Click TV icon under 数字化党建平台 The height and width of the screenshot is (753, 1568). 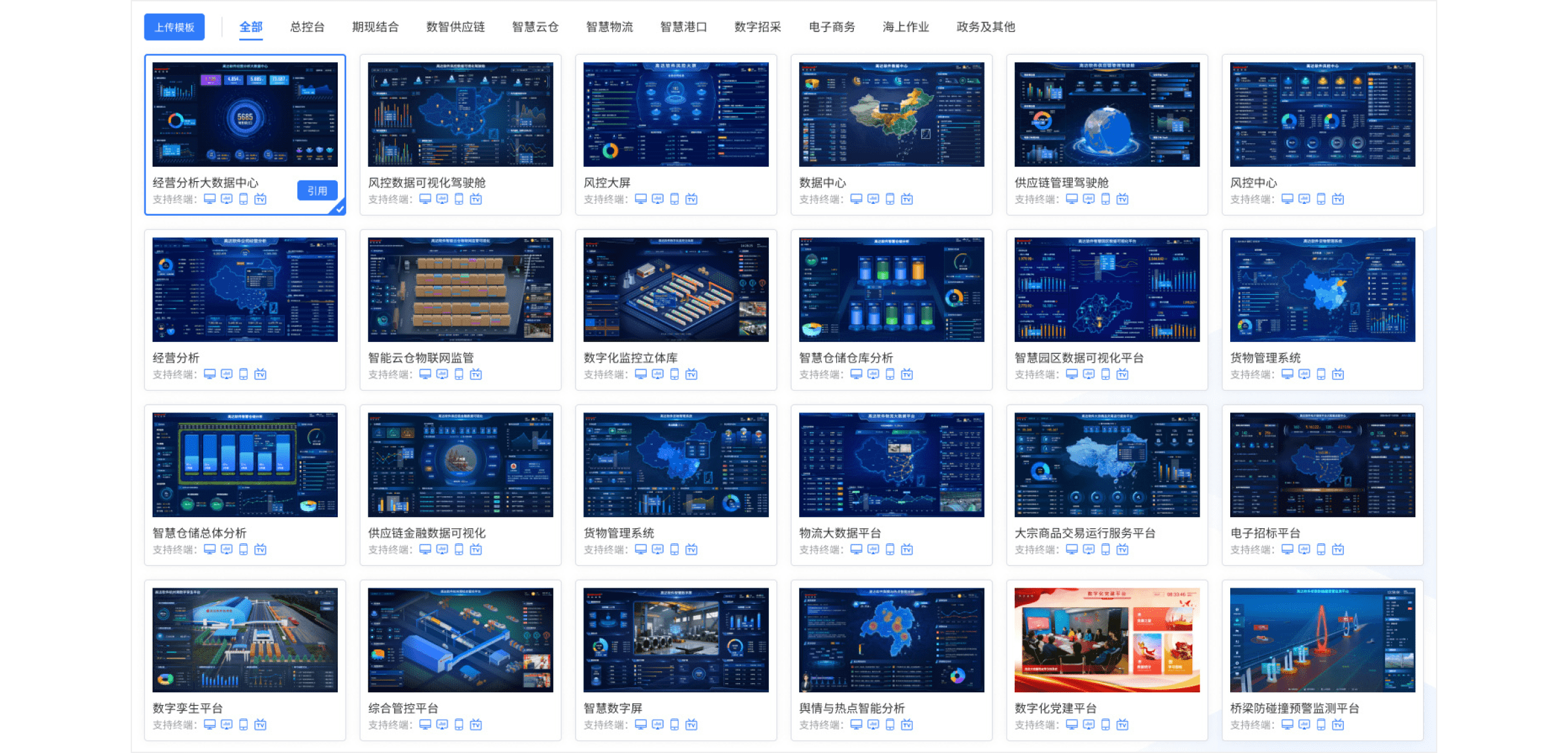pyautogui.click(x=1122, y=725)
